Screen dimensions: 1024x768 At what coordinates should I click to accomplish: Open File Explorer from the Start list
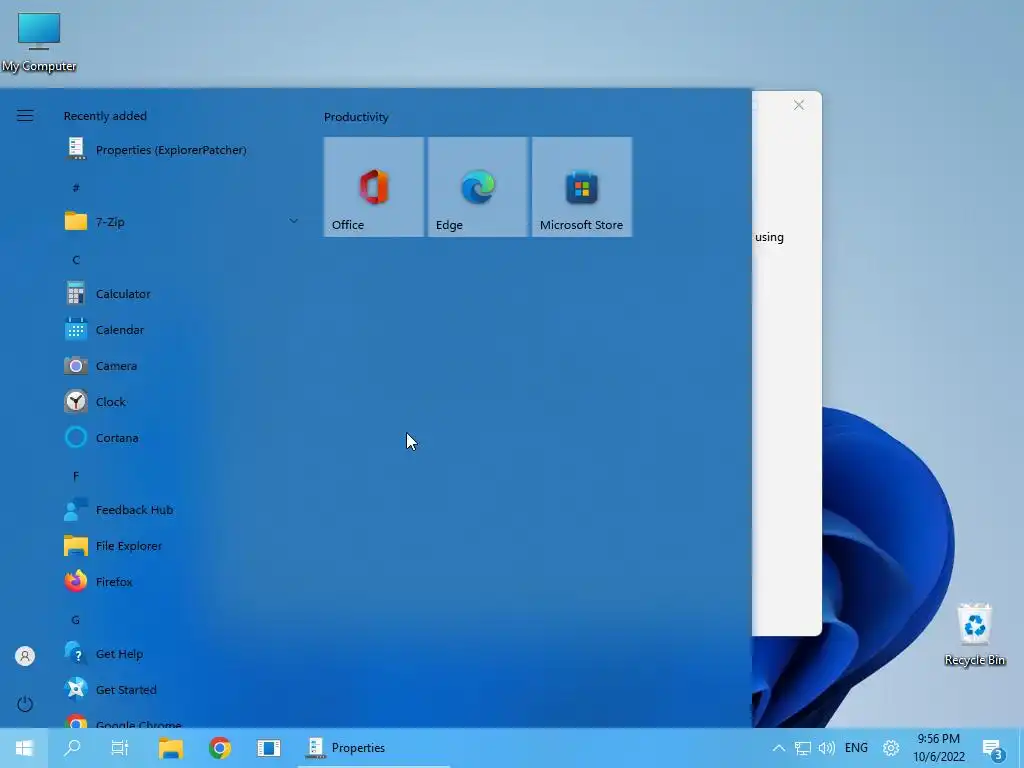(x=181, y=545)
